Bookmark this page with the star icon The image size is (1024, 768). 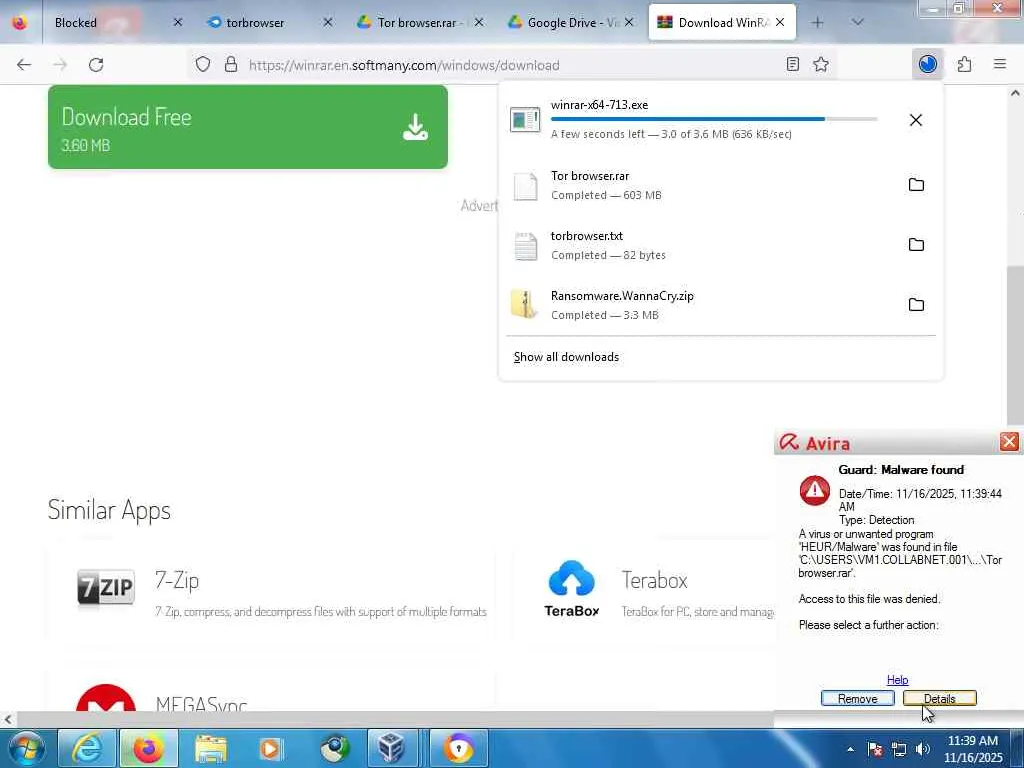pyautogui.click(x=821, y=64)
